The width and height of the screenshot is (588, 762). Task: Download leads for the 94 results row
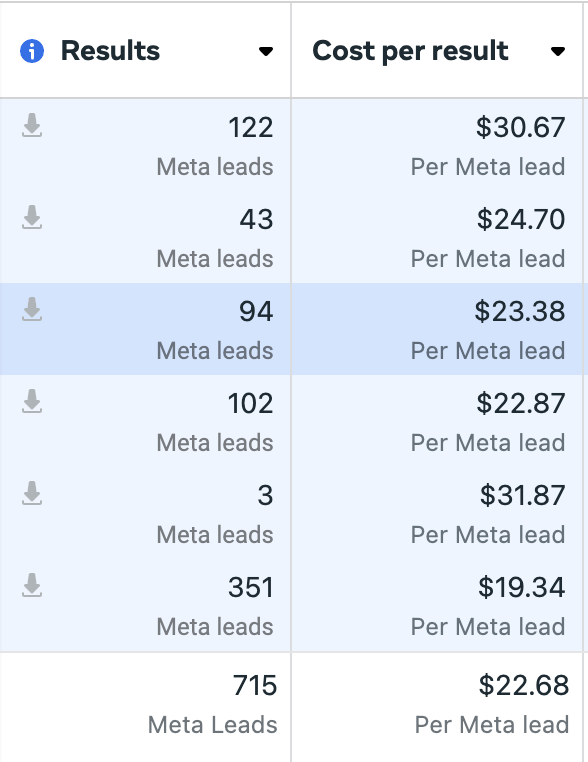pos(32,310)
